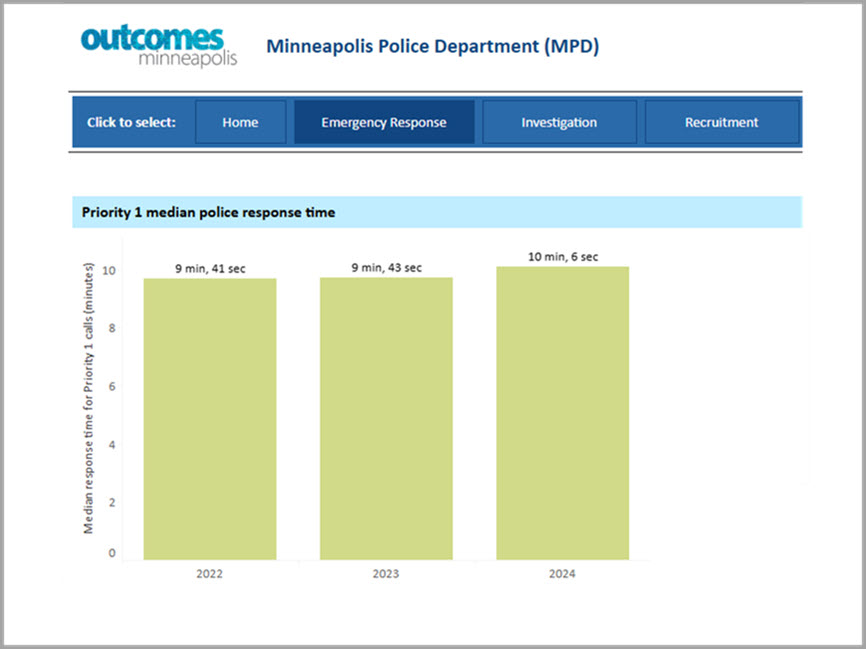Click the "9 min, 43 sec" label
The image size is (866, 649).
coord(387,268)
